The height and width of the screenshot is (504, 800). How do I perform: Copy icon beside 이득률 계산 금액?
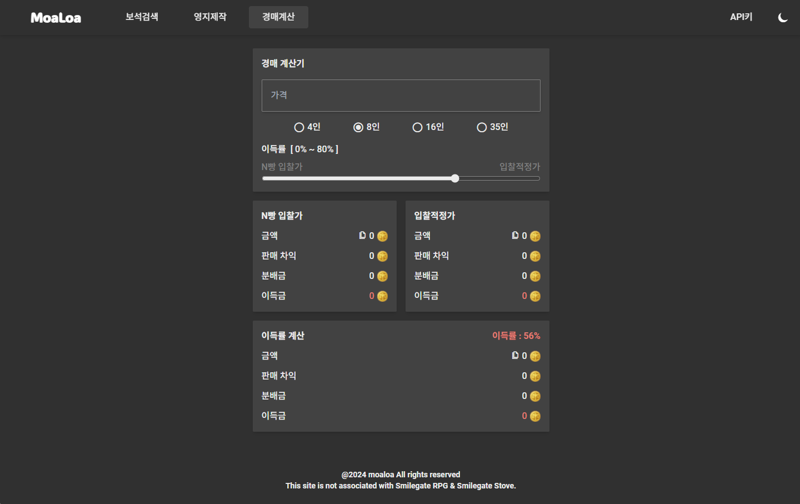(515, 355)
